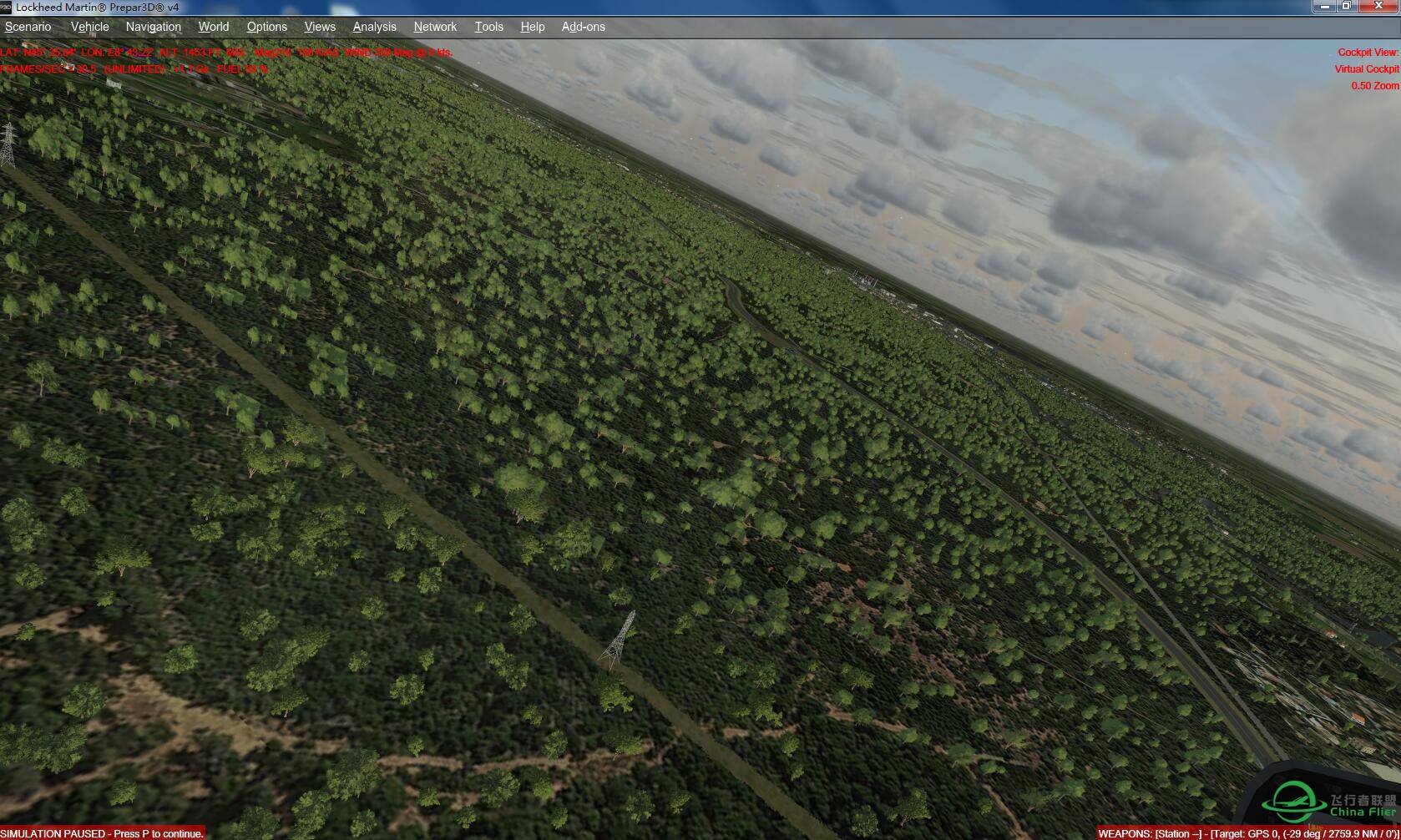Open the Network menu

pyautogui.click(x=434, y=27)
